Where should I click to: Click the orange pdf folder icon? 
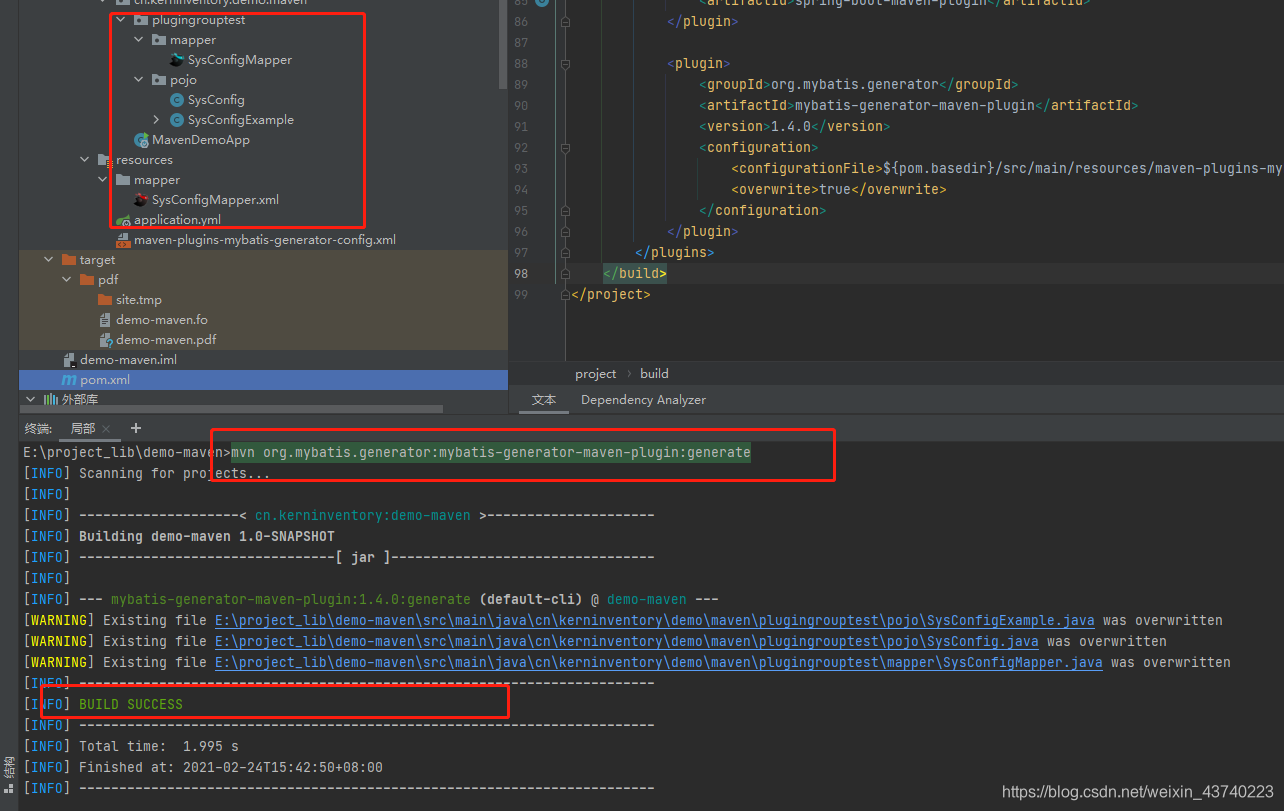coord(87,280)
